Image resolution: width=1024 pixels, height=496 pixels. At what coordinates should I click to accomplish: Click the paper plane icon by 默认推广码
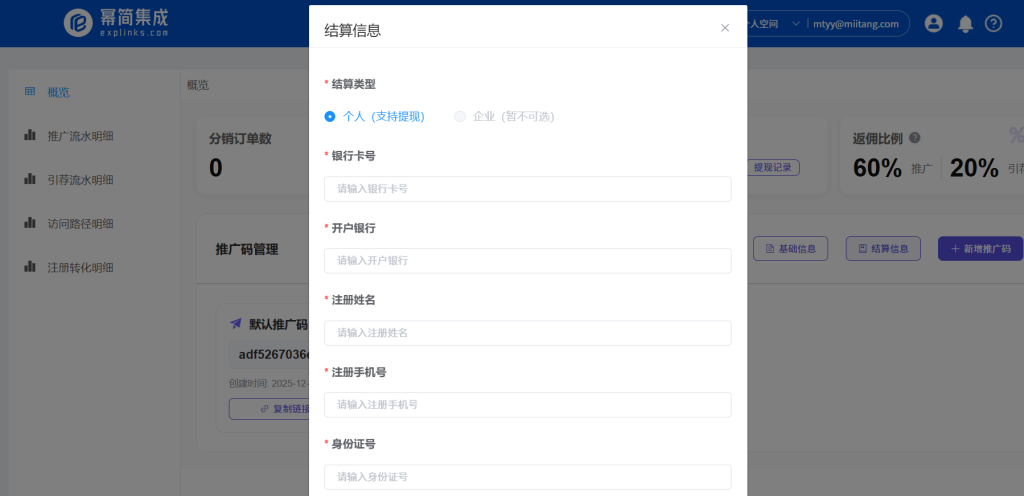[x=236, y=324]
